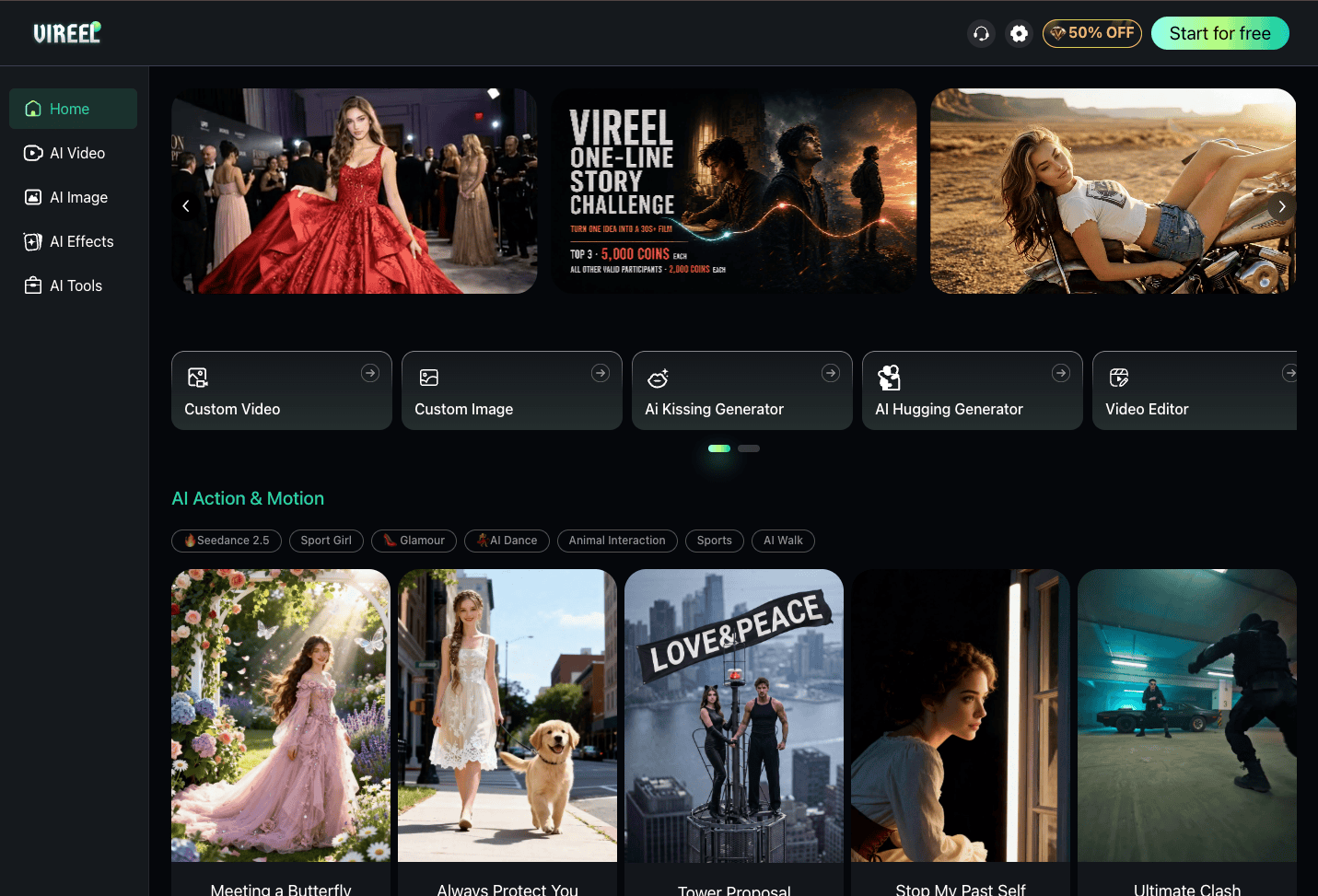
Task: Select the Animal Interaction filter tag
Action: (617, 541)
